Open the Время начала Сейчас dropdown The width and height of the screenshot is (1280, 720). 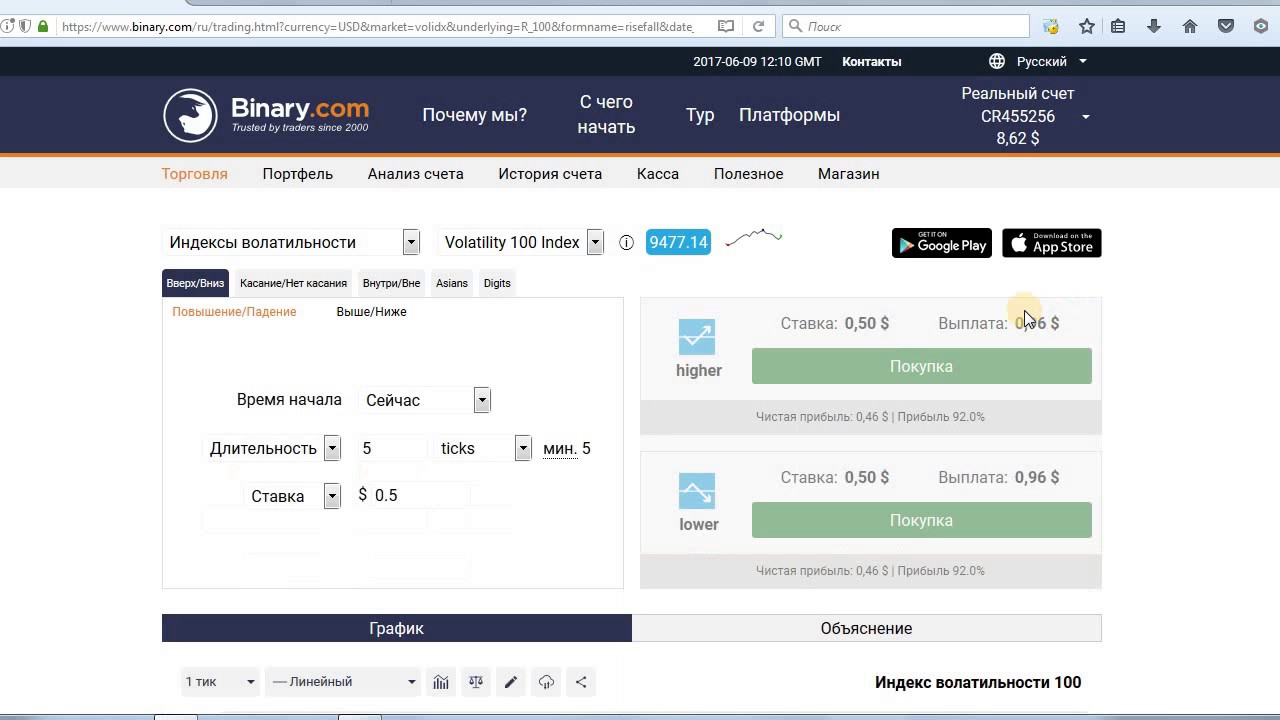(424, 400)
